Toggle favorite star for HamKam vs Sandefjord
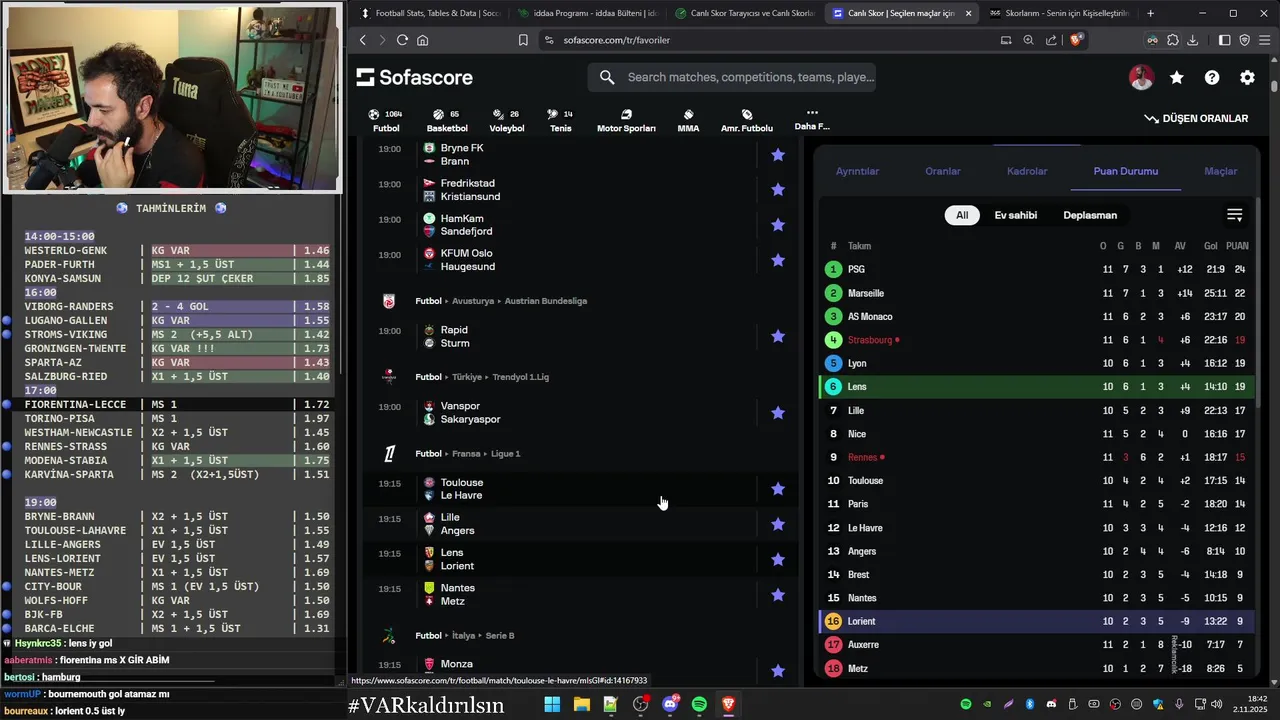This screenshot has height=720, width=1280. click(x=778, y=225)
